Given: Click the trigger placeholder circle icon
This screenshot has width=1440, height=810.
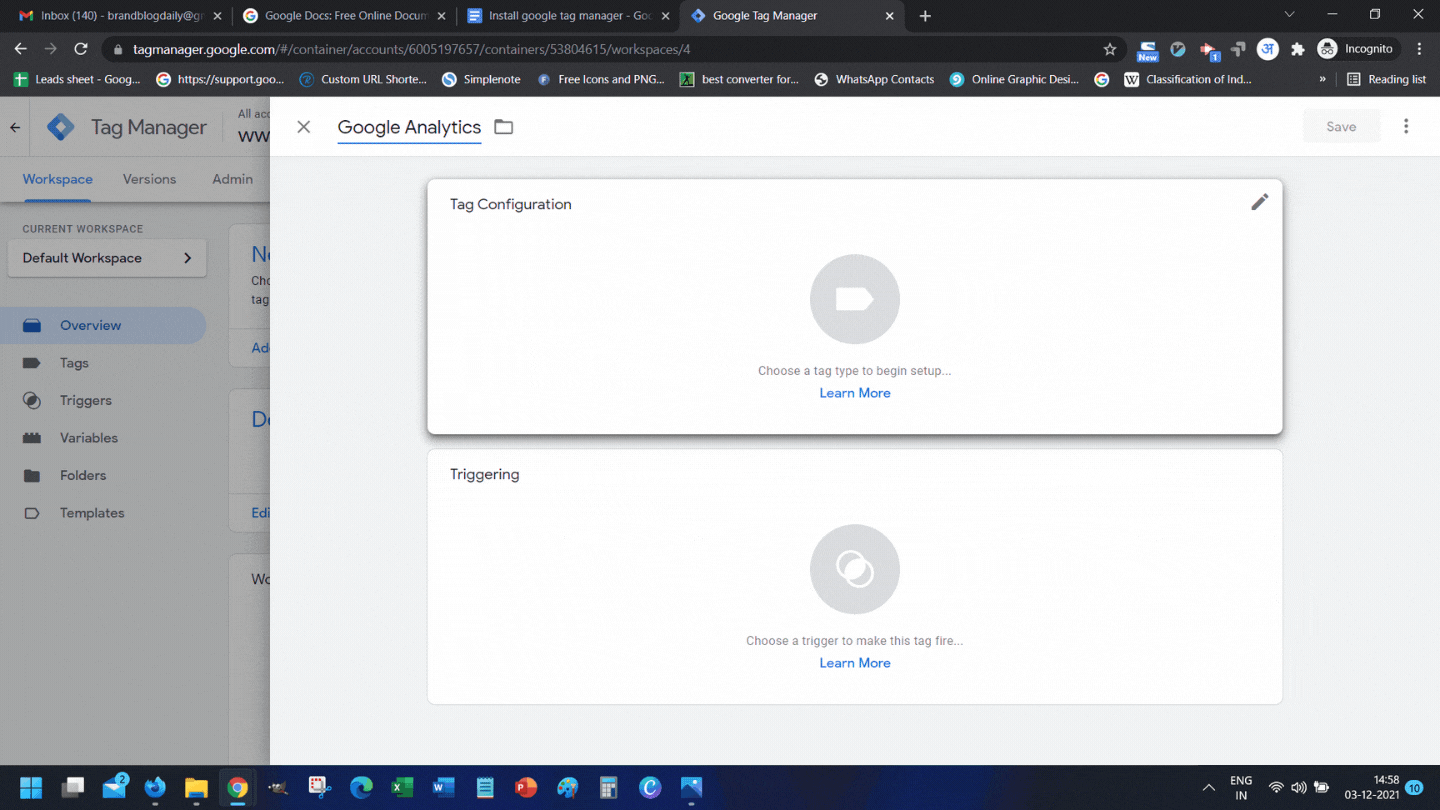Looking at the screenshot, I should coord(855,569).
